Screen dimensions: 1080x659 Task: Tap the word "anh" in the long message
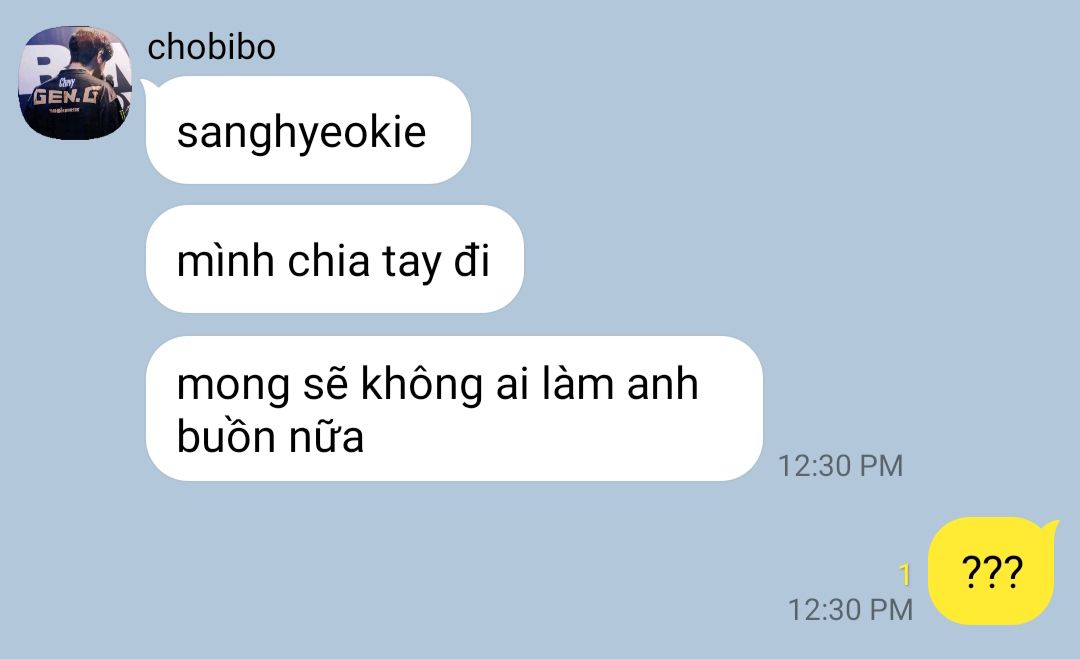[663, 384]
